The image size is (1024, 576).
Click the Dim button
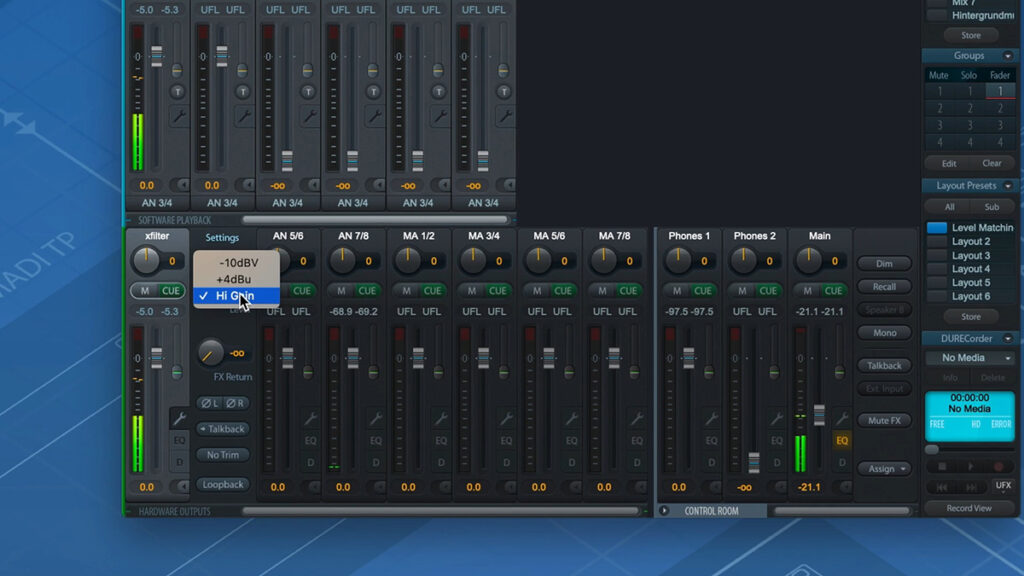[884, 264]
